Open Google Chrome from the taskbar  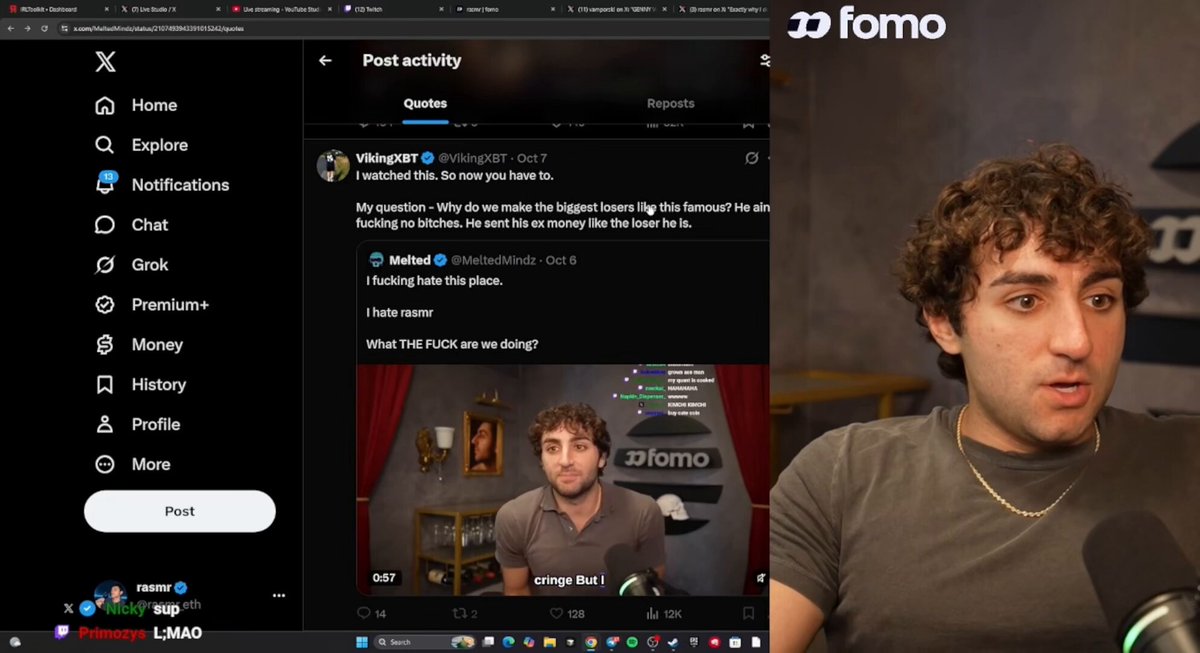click(591, 642)
